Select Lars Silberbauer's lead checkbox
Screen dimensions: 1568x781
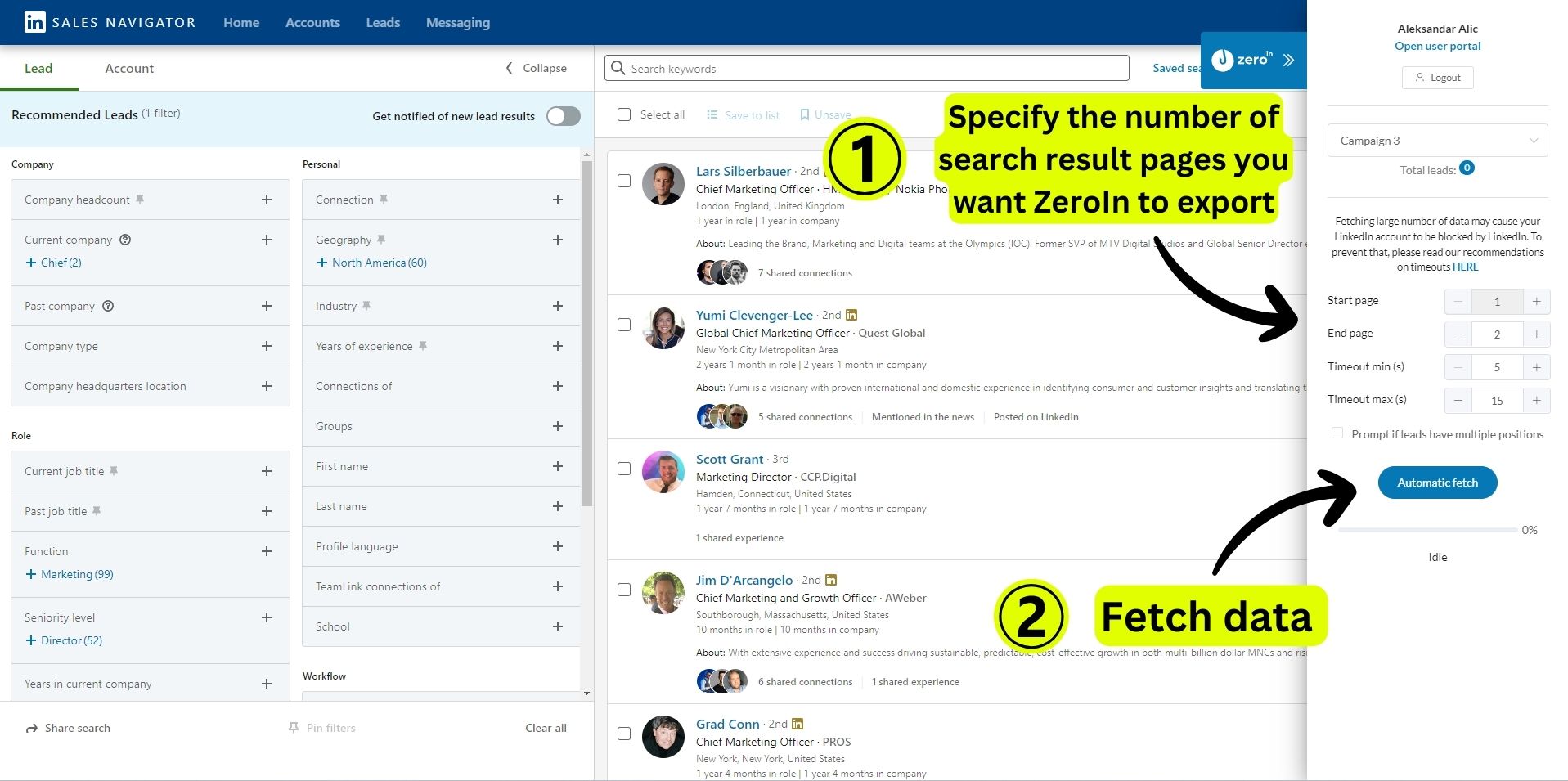[624, 181]
